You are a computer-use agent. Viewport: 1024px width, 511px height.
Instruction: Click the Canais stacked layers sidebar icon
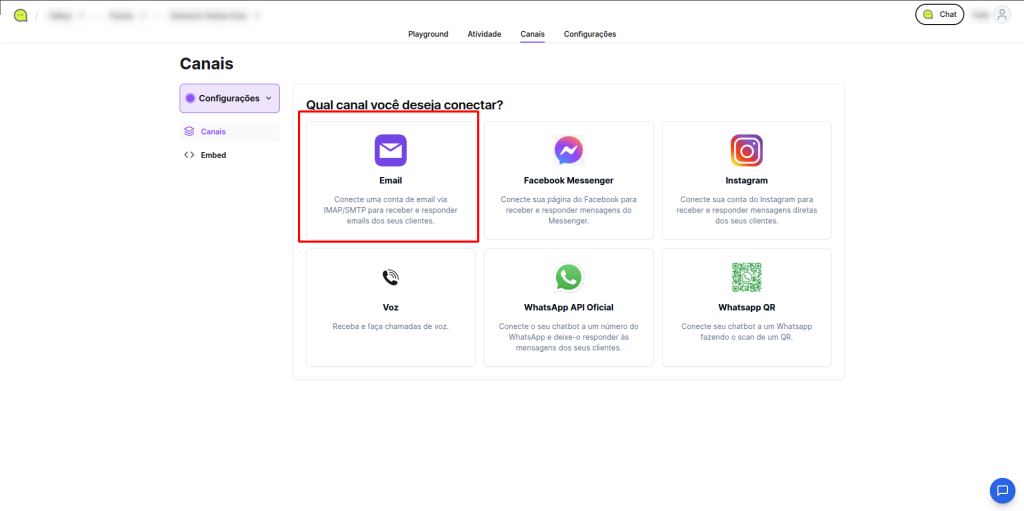click(x=189, y=131)
